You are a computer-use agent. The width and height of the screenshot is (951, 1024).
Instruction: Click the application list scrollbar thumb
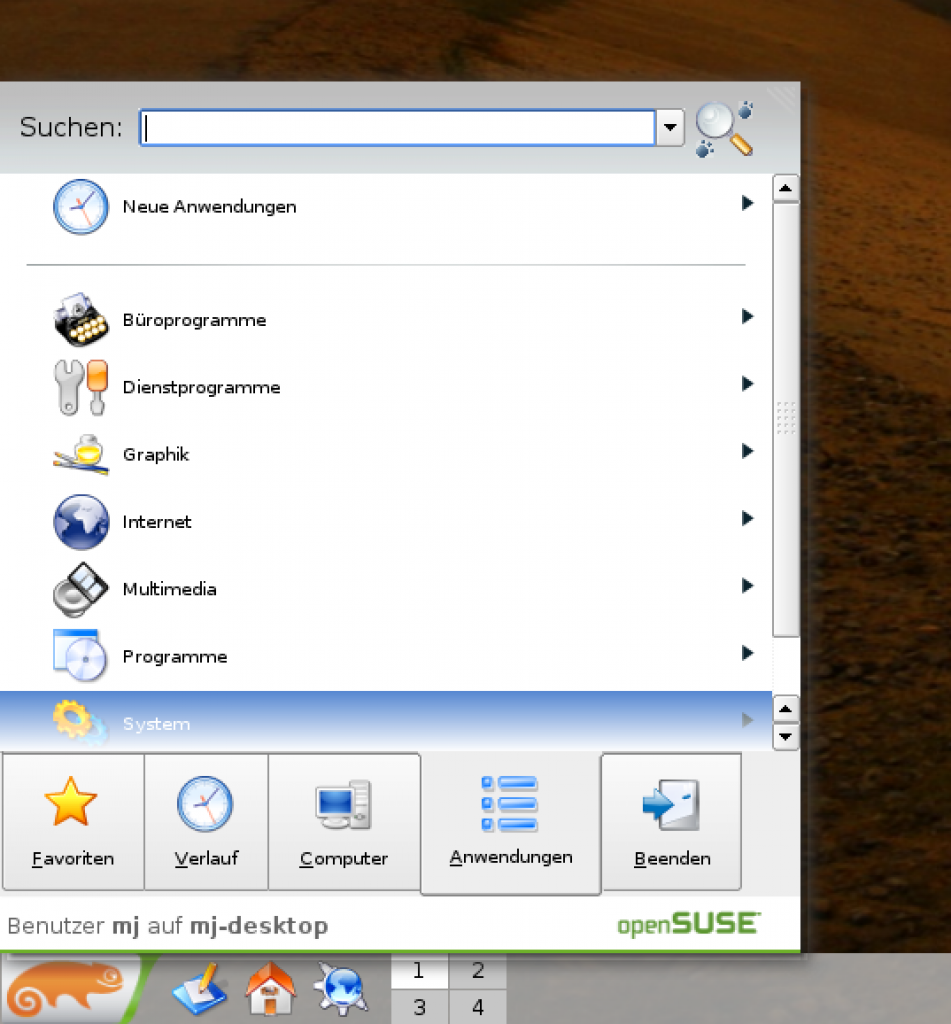point(786,419)
